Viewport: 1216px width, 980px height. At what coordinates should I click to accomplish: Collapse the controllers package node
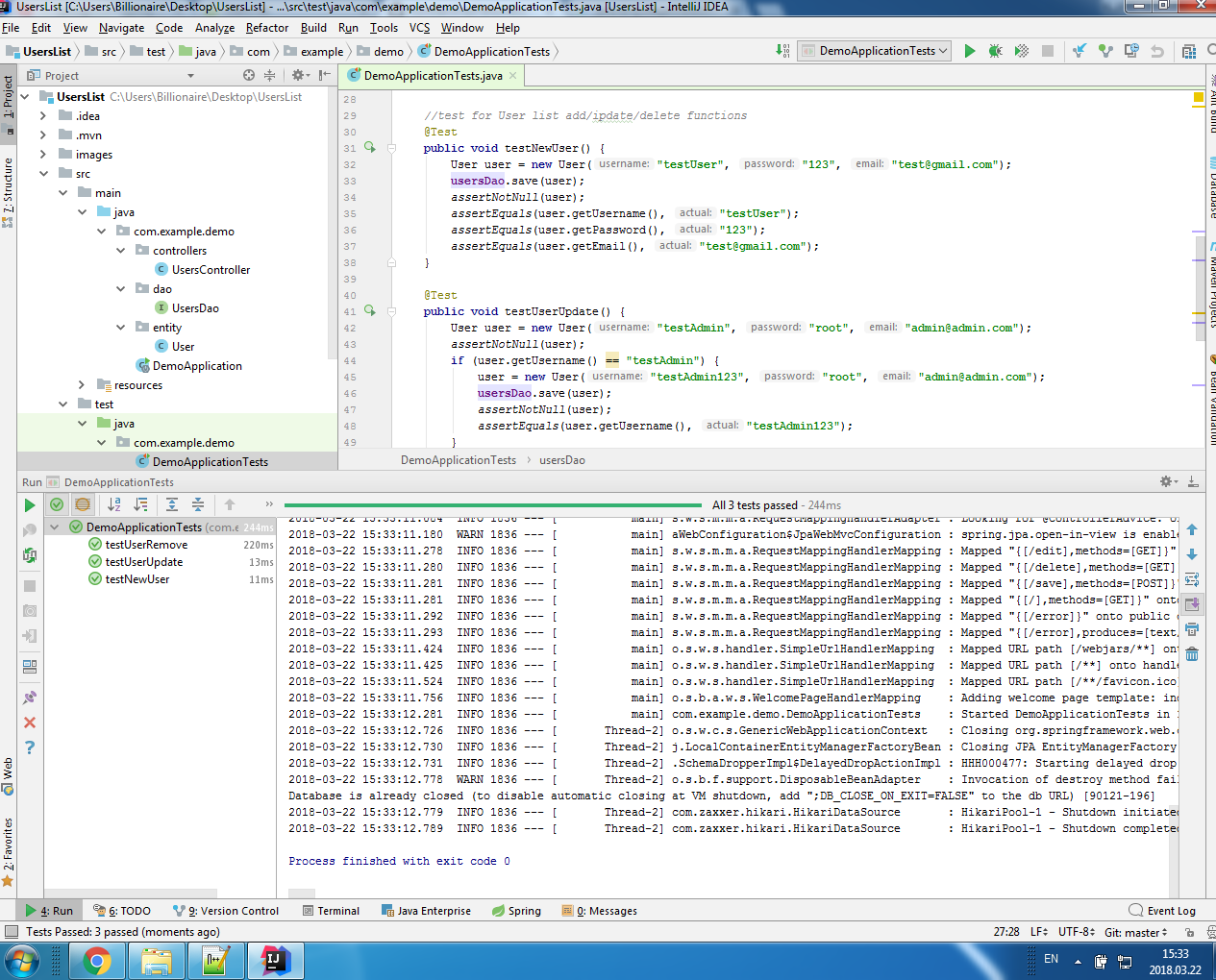pyautogui.click(x=120, y=251)
